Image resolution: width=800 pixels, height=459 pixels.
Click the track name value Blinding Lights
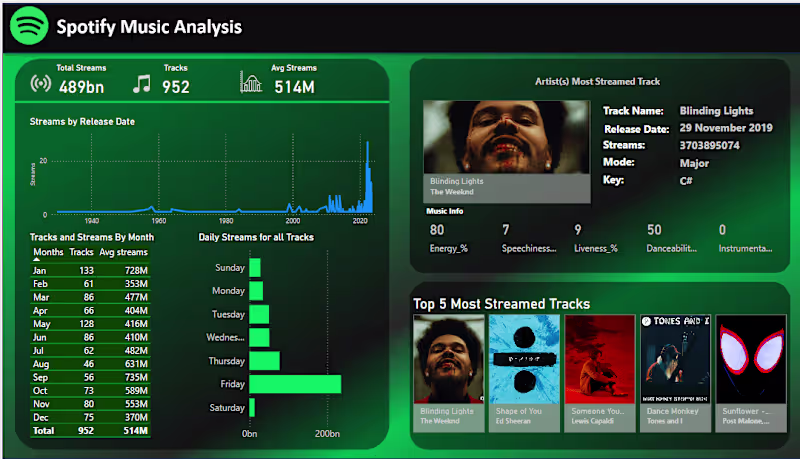716,111
